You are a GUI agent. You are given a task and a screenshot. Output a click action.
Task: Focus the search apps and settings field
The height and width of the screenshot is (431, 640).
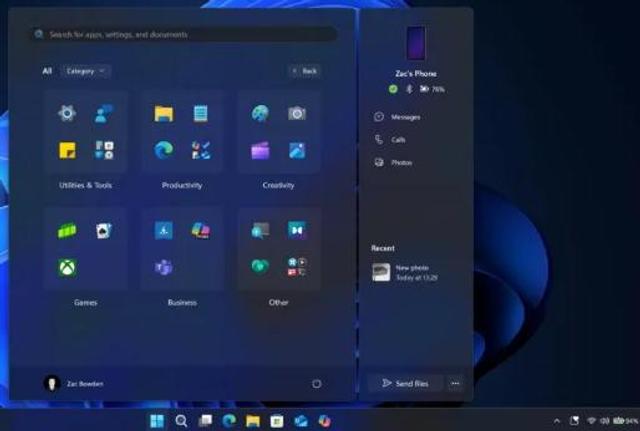point(184,34)
